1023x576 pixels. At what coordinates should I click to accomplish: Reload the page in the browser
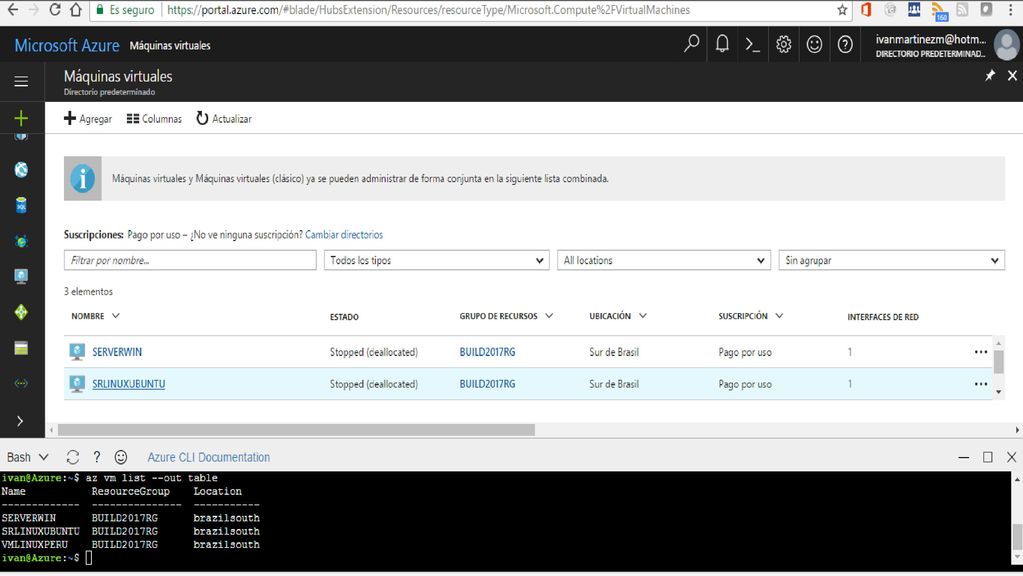pos(55,10)
